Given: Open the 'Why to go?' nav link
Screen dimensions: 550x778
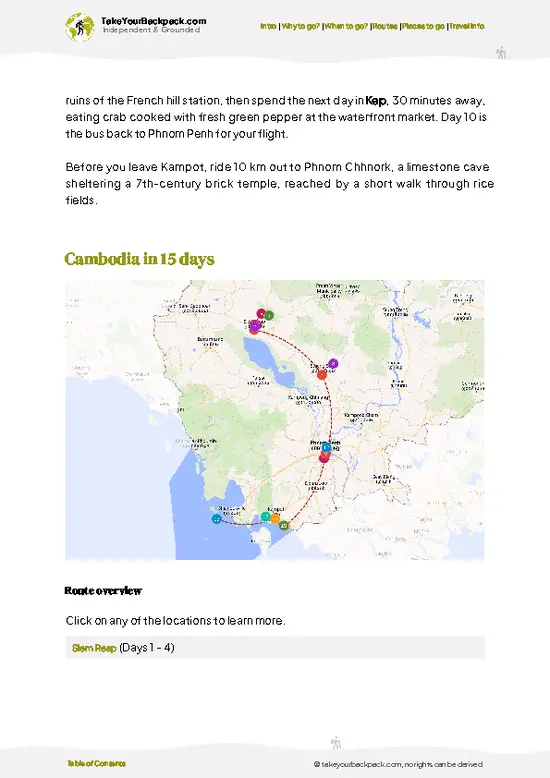Looking at the screenshot, I should 300,26.
